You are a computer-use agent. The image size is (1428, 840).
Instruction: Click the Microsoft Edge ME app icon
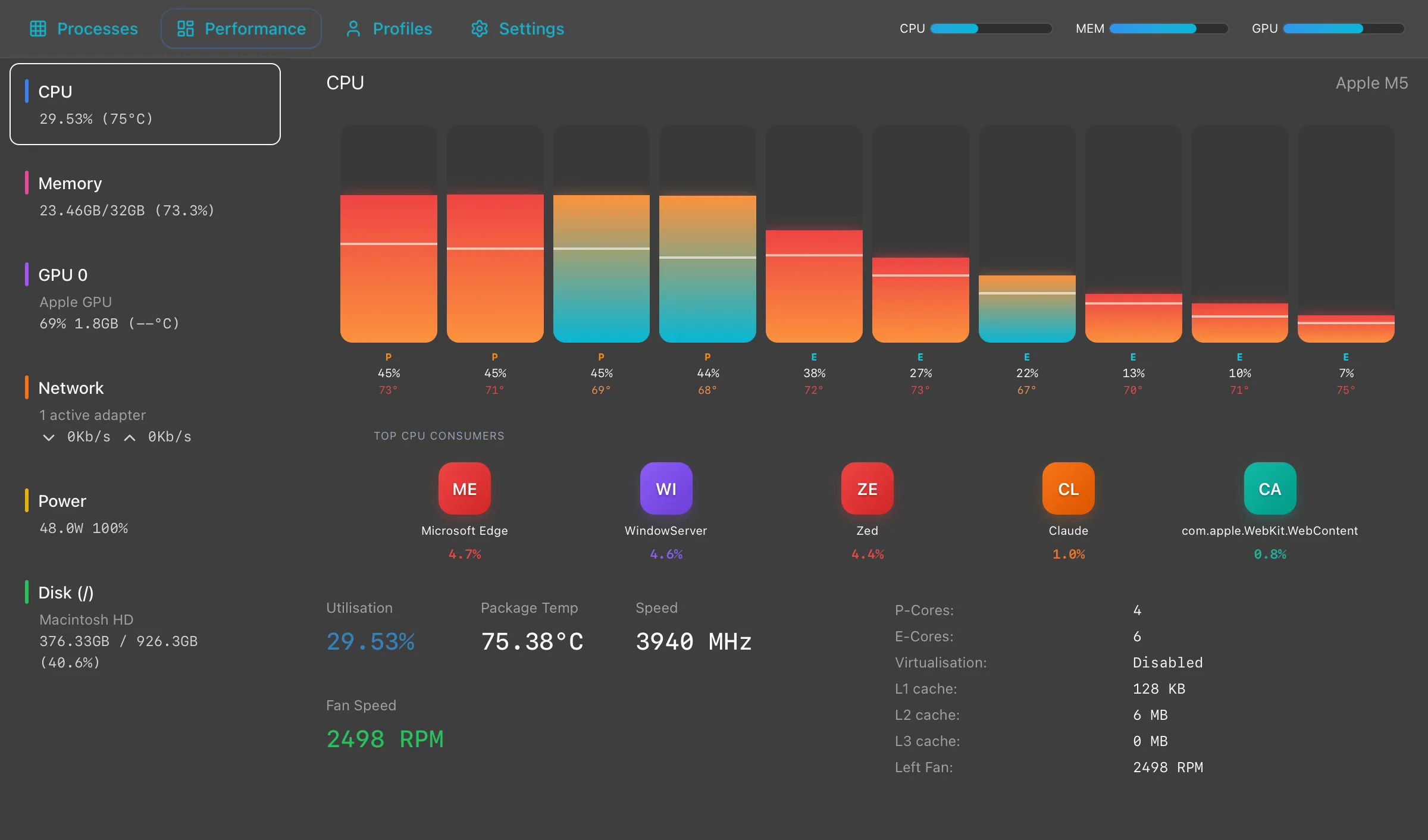464,488
